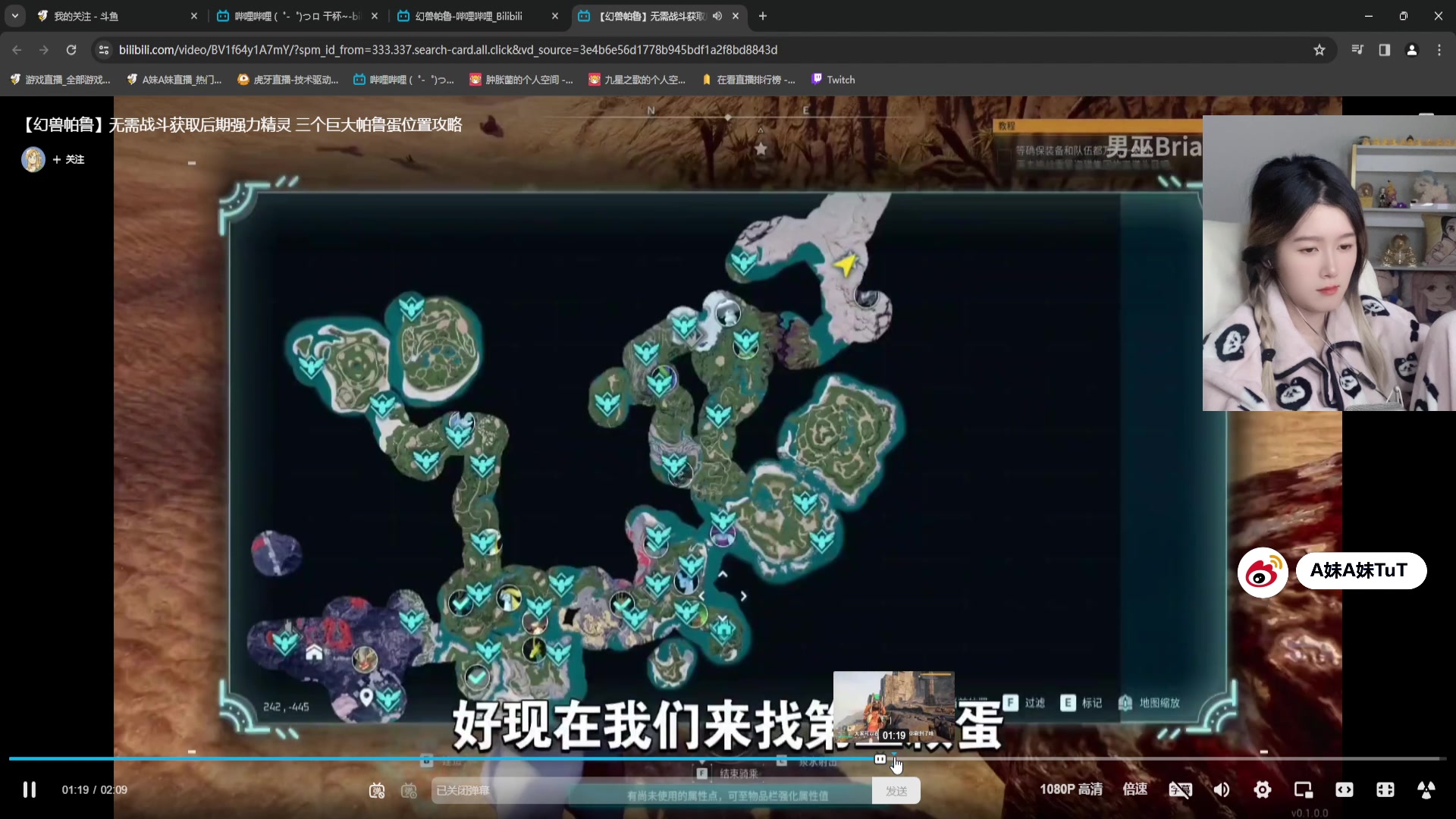Image resolution: width=1456 pixels, height=819 pixels.
Task: Close the '幻兽帕鲁-哔哩哔哩_Bilibili' tab
Action: (554, 16)
